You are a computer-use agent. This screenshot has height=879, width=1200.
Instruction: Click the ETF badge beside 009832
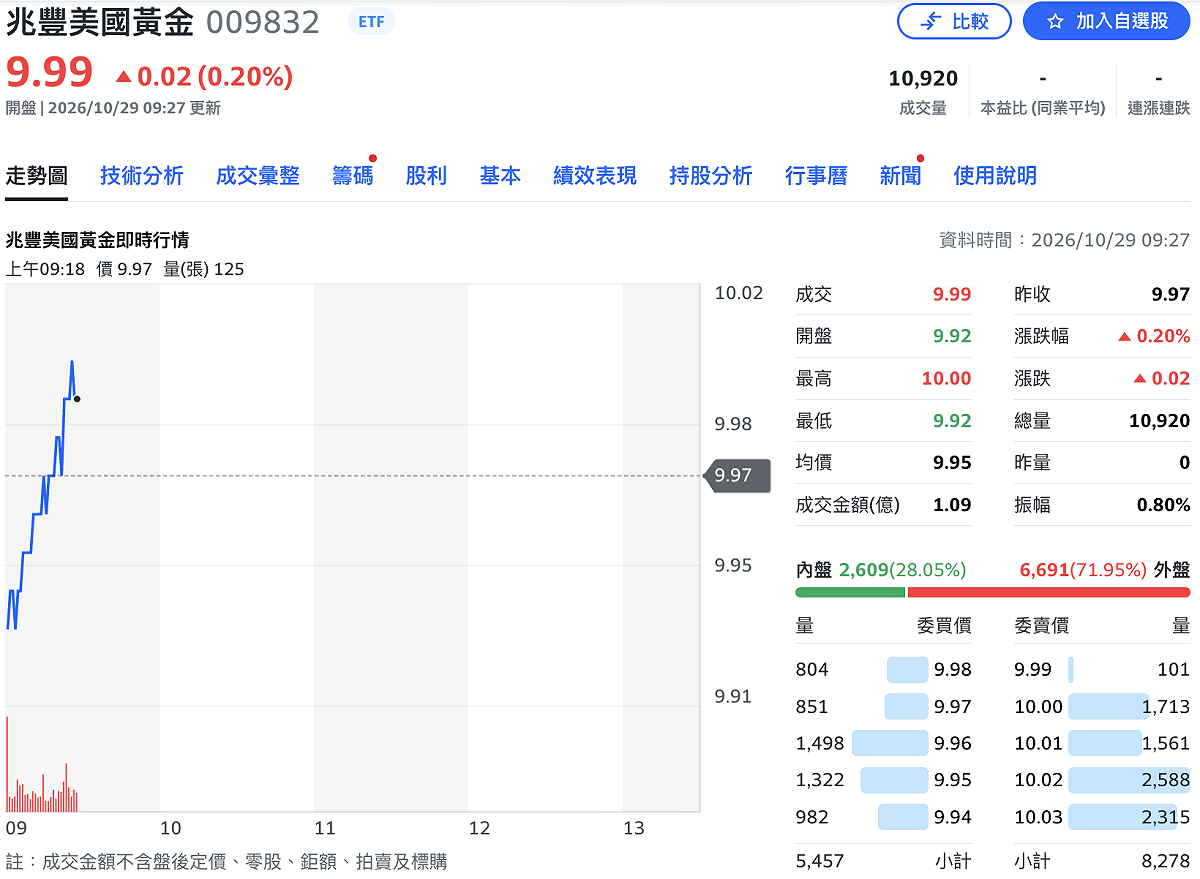tap(371, 21)
